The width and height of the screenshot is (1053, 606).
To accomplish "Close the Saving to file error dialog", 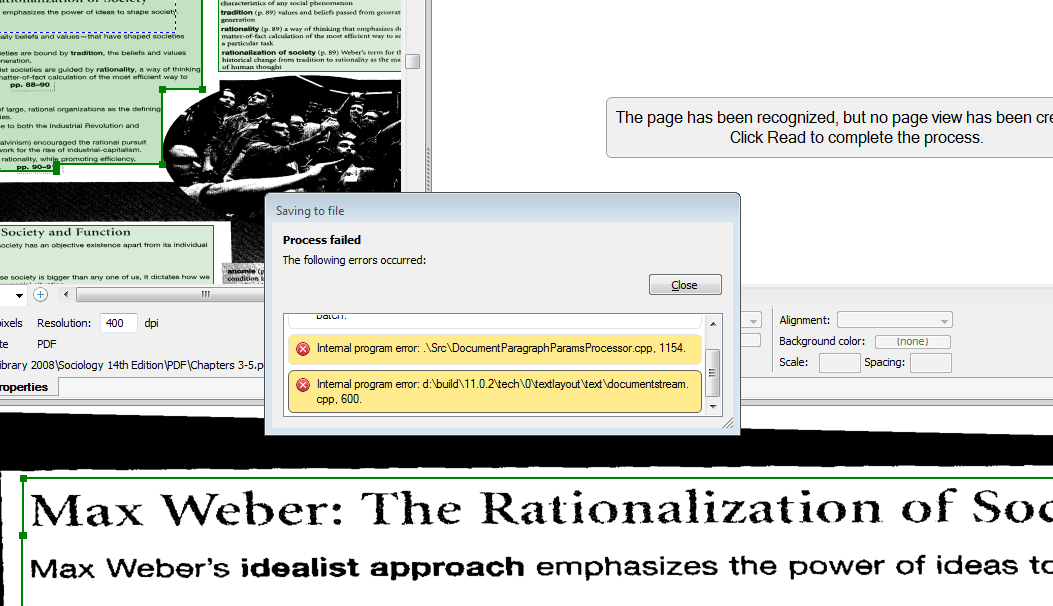I will click(685, 285).
